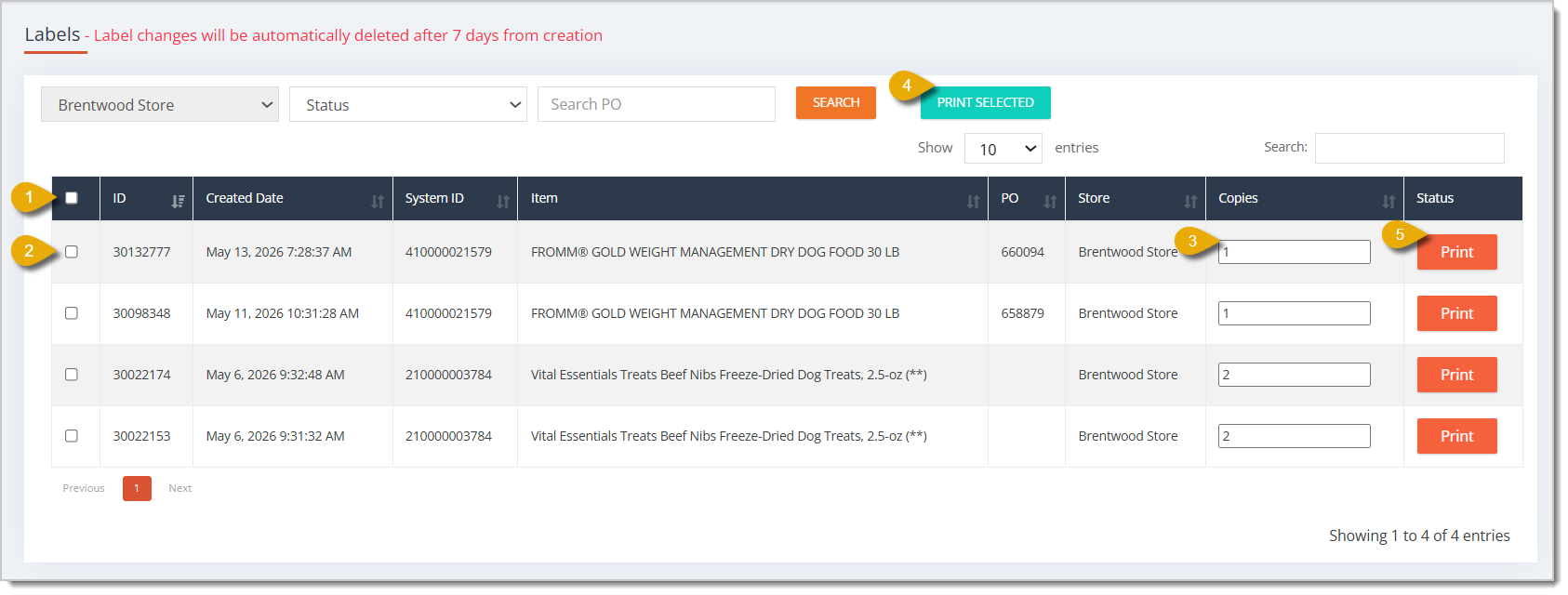Go to pagination page 1
Viewport: 1568px width, 595px height.
click(x=137, y=488)
